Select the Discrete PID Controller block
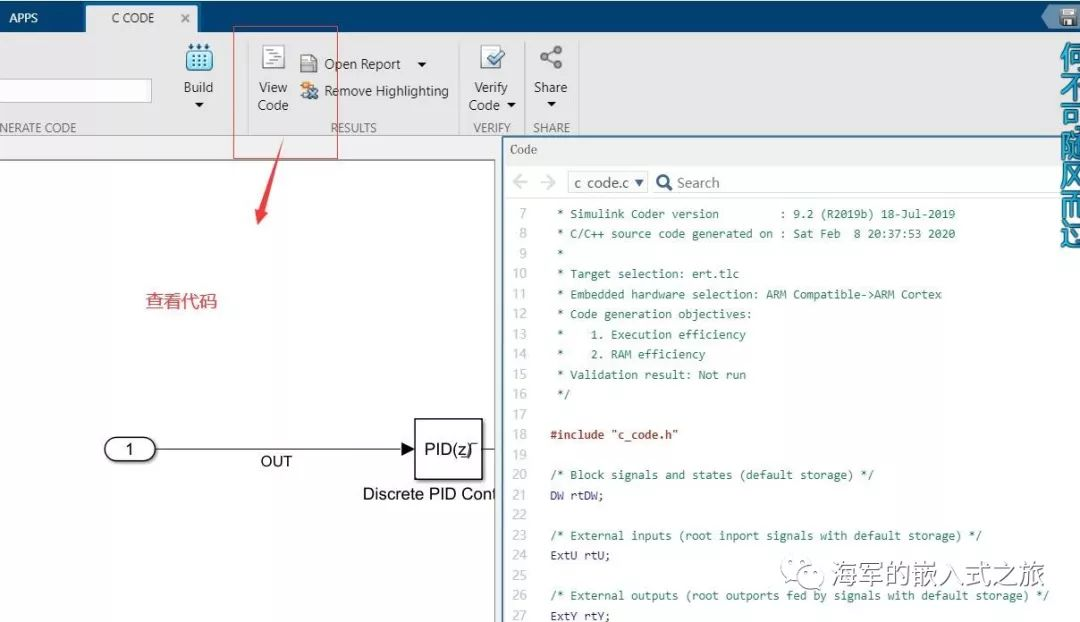 click(x=449, y=450)
